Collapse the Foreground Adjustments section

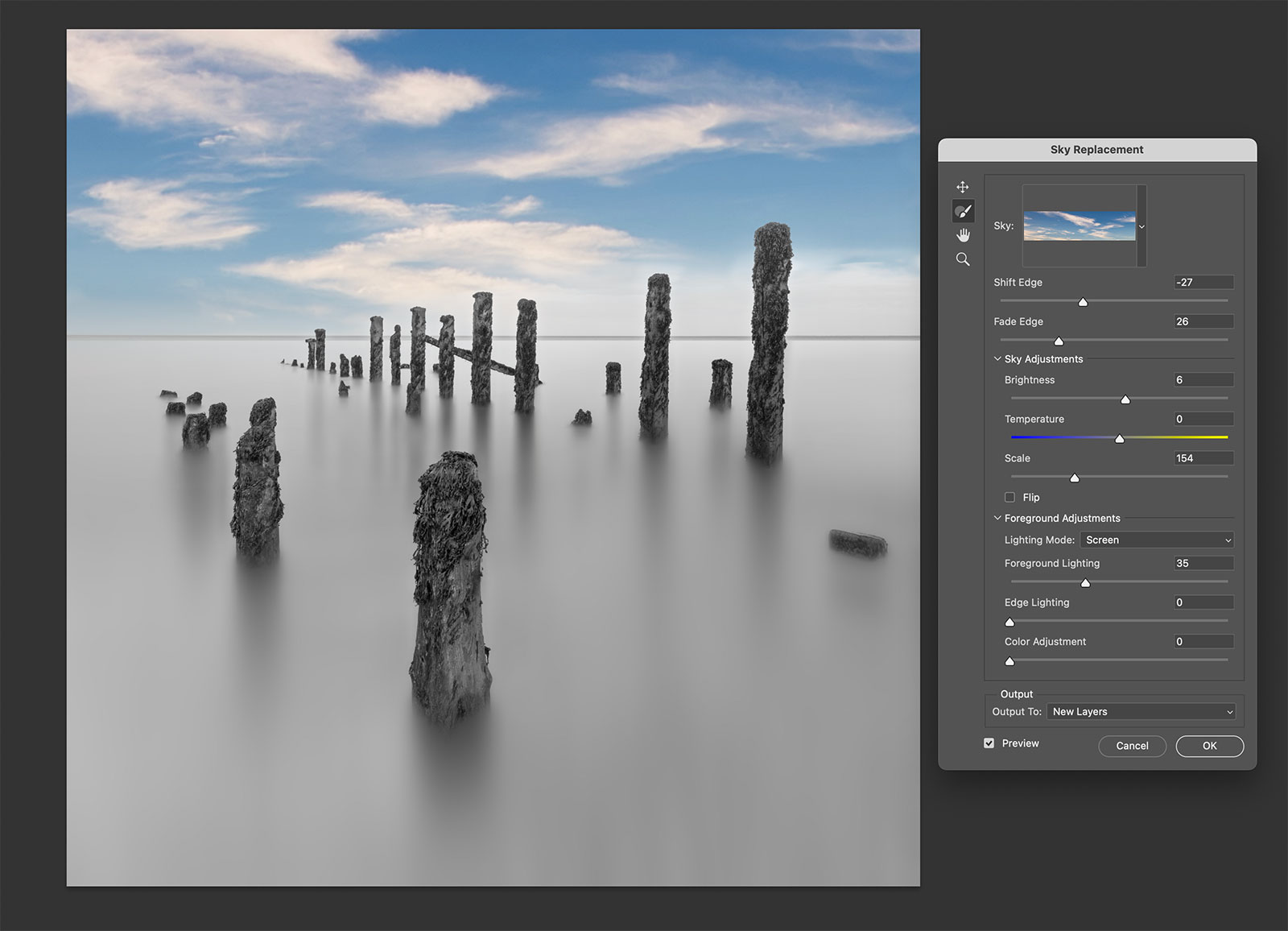point(997,519)
